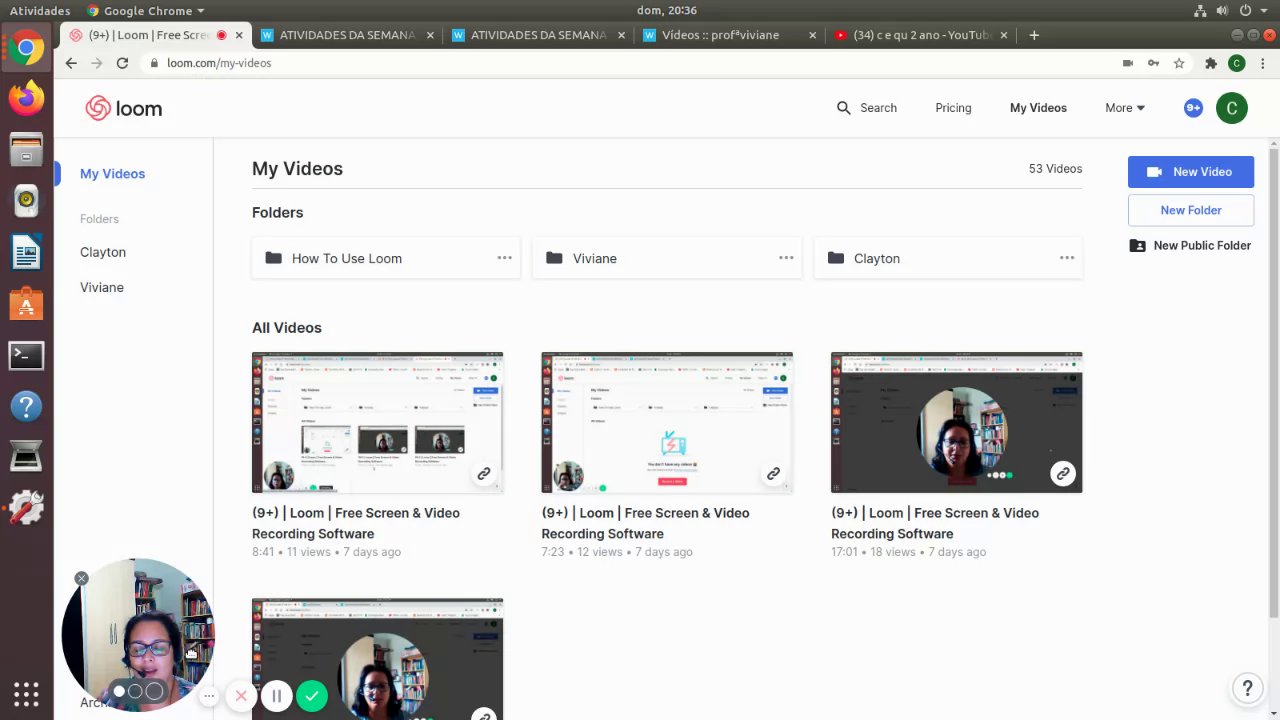
Task: Launch Firefox from the dock
Action: [x=26, y=98]
